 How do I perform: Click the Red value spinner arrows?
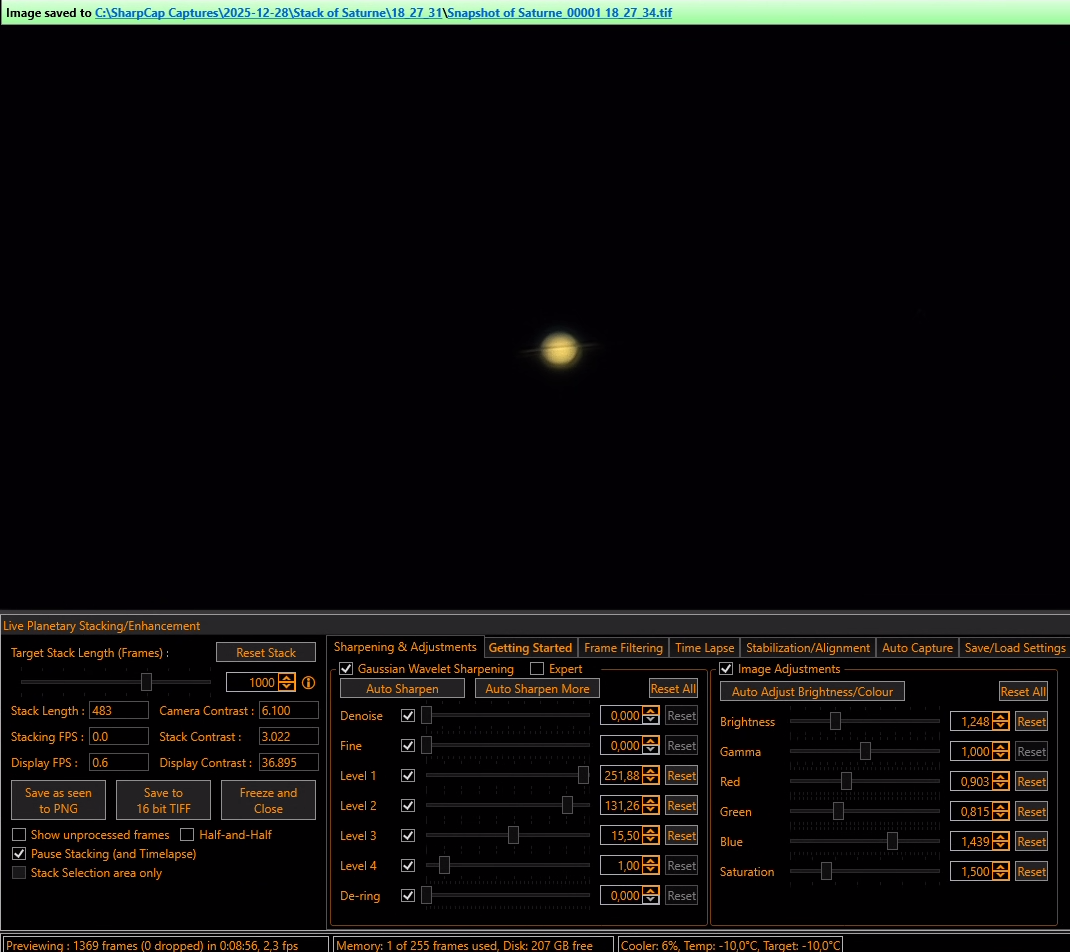click(x=1000, y=781)
